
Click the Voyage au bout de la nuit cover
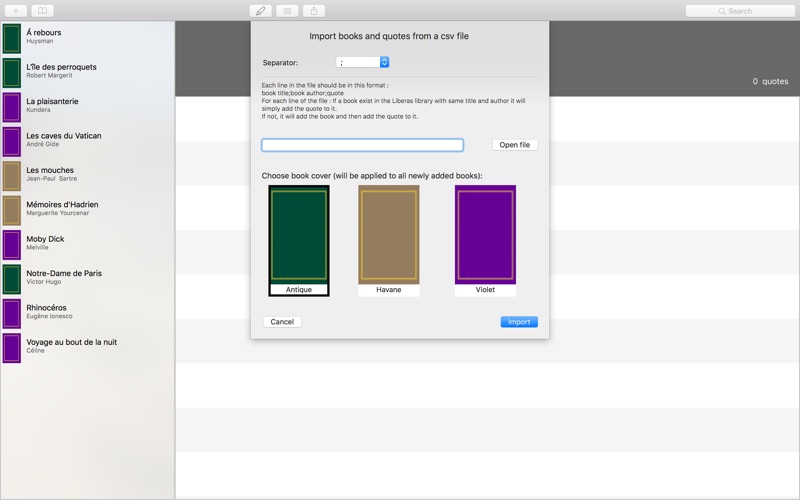click(x=12, y=348)
